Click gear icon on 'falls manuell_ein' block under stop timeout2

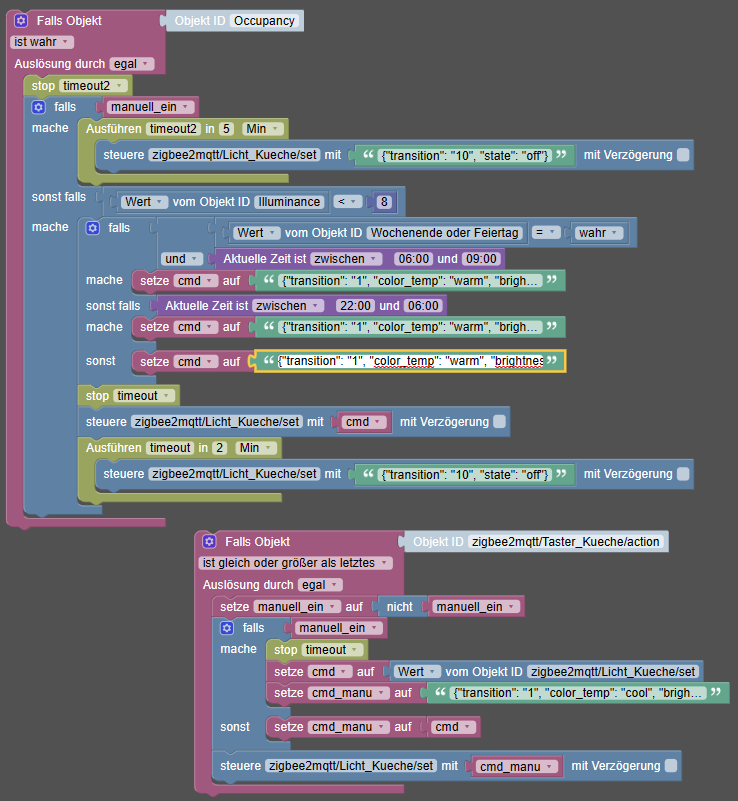pyautogui.click(x=38, y=107)
